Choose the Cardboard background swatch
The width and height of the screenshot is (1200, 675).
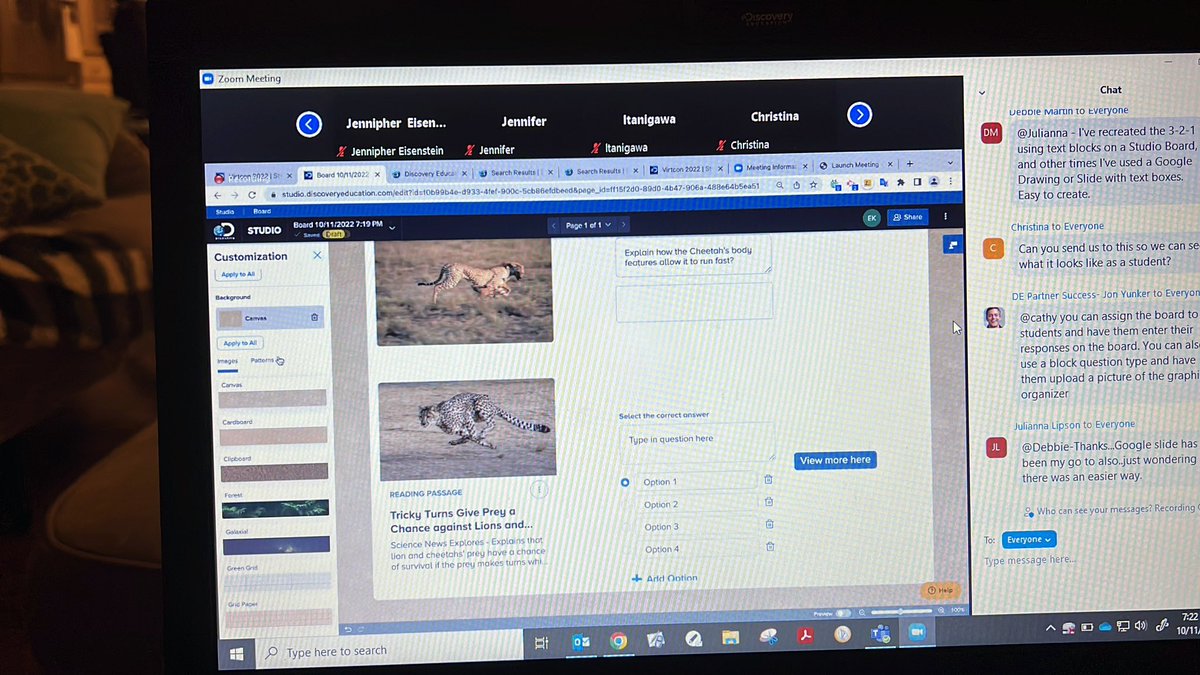274,435
